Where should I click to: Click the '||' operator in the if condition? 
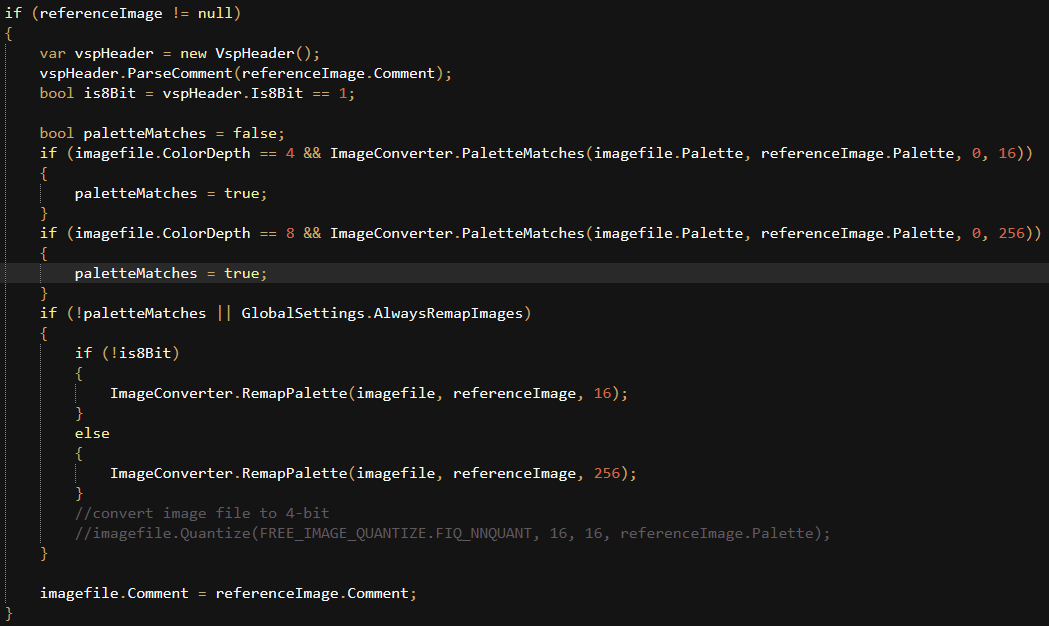coord(224,314)
